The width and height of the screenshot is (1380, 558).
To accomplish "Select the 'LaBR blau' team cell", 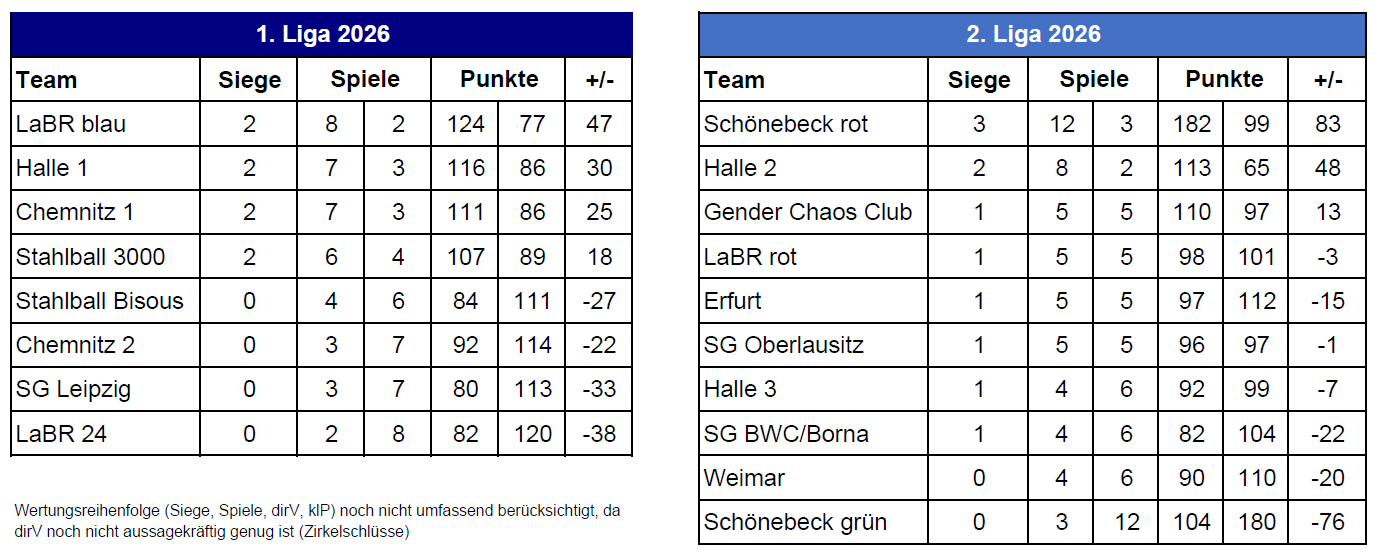I will tap(71, 124).
